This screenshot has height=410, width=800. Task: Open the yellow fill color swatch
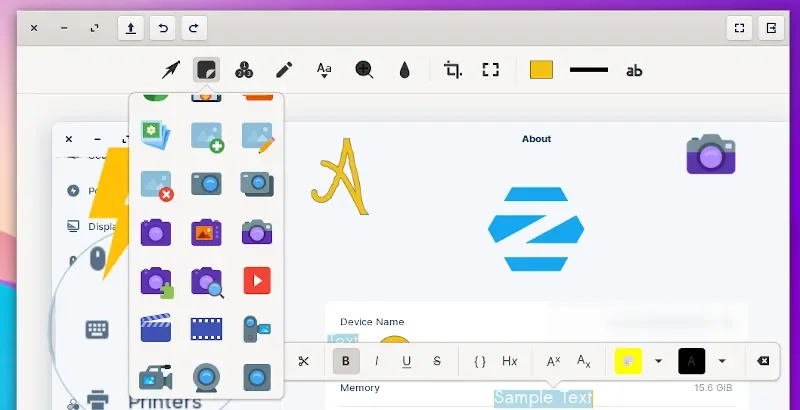(541, 70)
